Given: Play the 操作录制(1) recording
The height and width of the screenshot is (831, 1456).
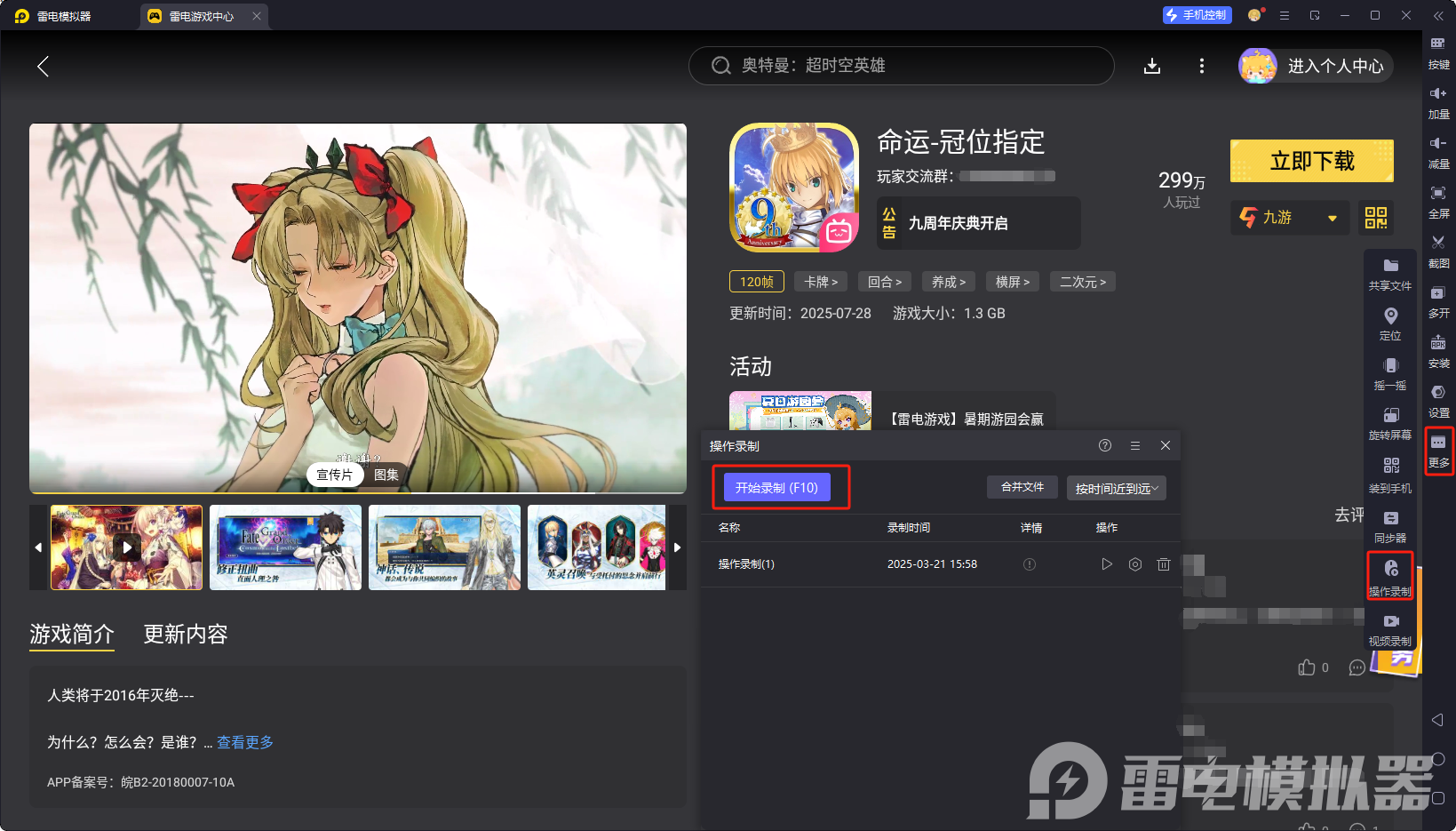Looking at the screenshot, I should [x=1107, y=564].
